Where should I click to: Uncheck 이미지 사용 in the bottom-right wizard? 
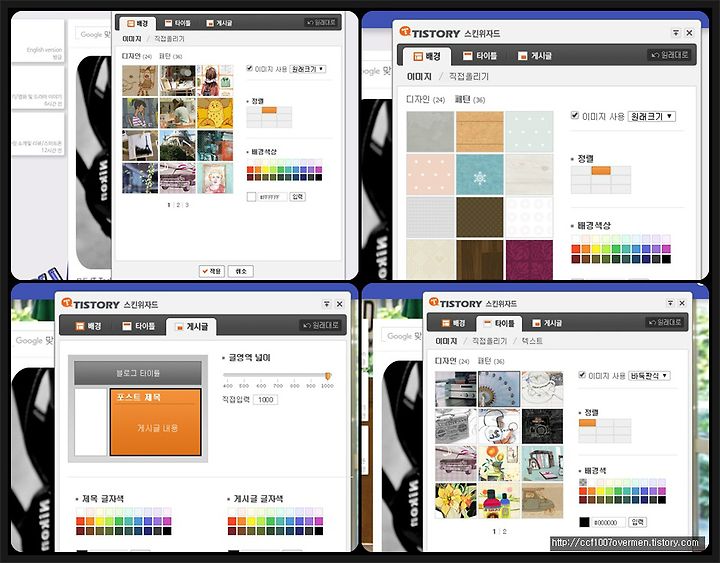pyautogui.click(x=582, y=375)
